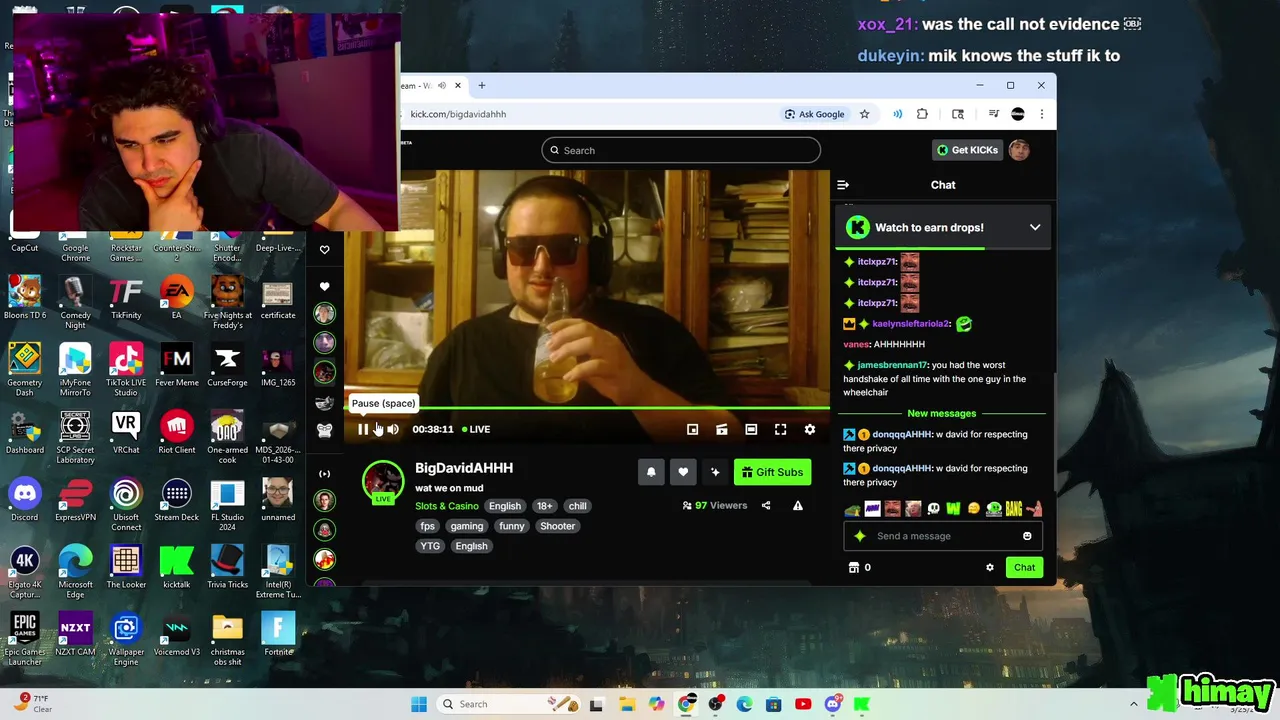Open chat settings gear icon
The width and height of the screenshot is (1280, 720).
point(990,567)
